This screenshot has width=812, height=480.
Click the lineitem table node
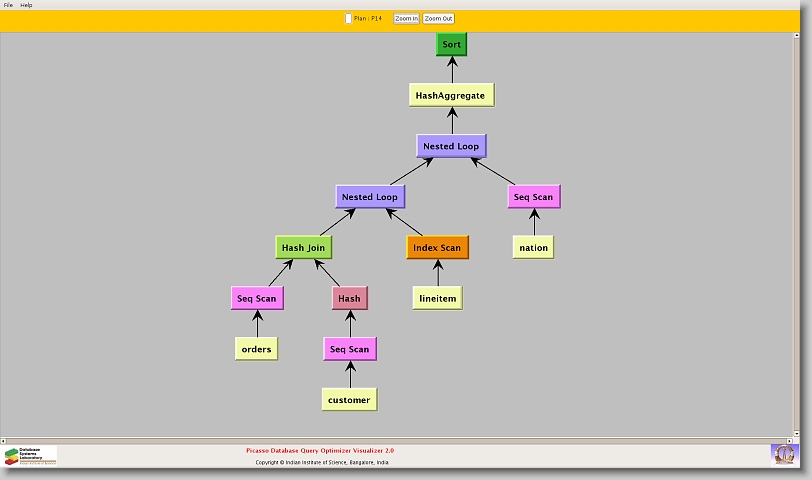(x=437, y=298)
